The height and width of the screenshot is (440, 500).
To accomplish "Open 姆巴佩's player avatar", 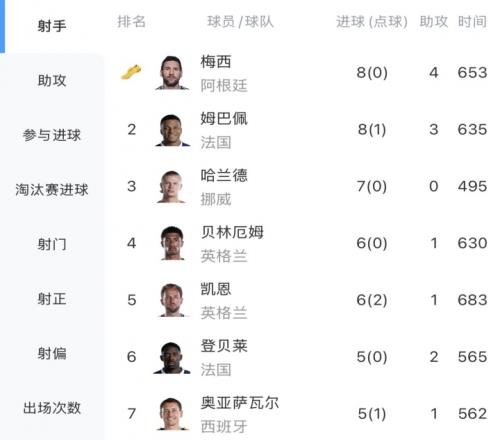I will (172, 130).
